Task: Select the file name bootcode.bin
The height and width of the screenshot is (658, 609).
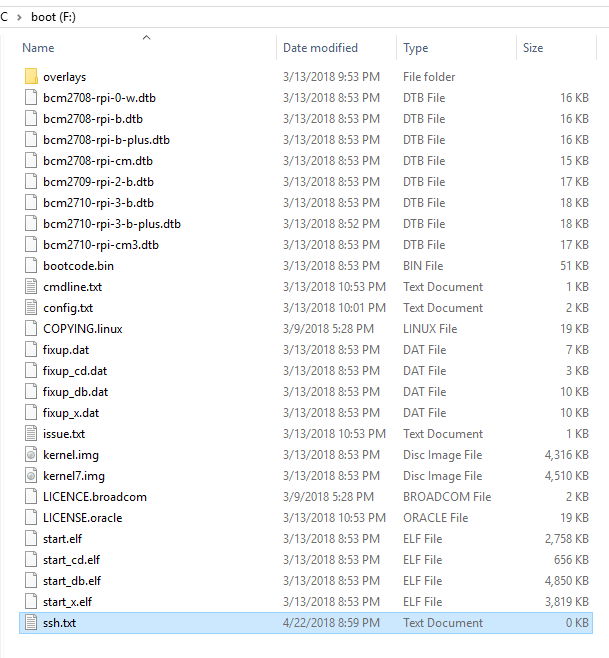Action: click(78, 266)
